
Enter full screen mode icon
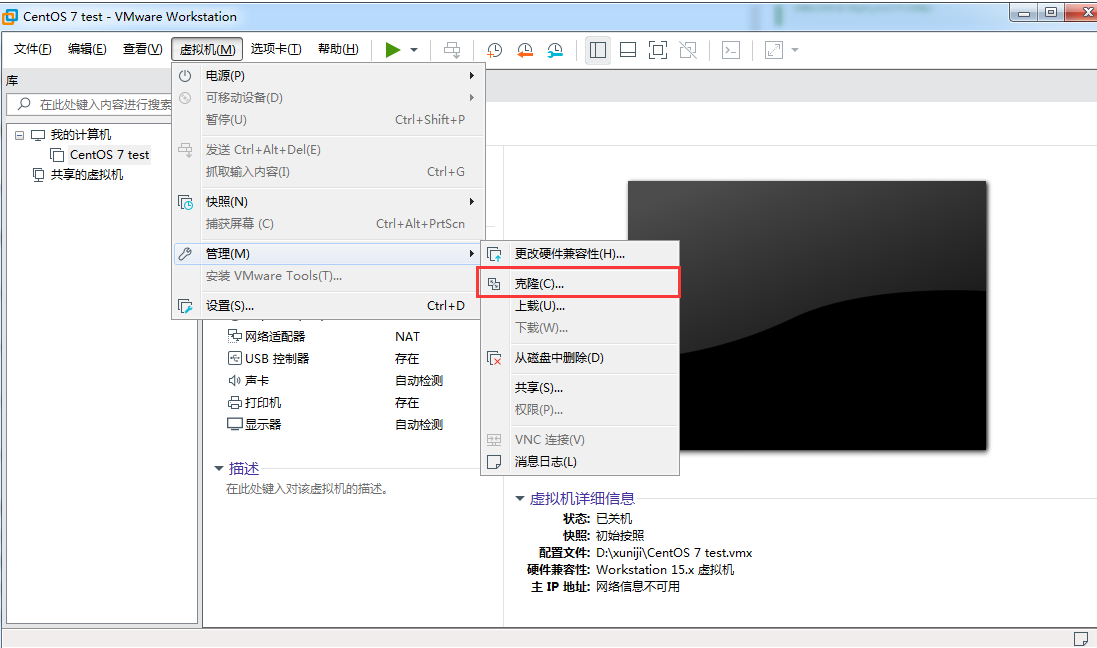pyautogui.click(x=658, y=50)
